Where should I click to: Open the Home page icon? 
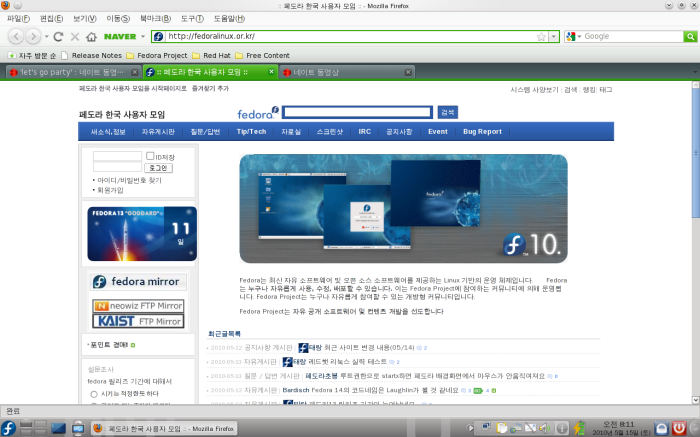(x=91, y=37)
